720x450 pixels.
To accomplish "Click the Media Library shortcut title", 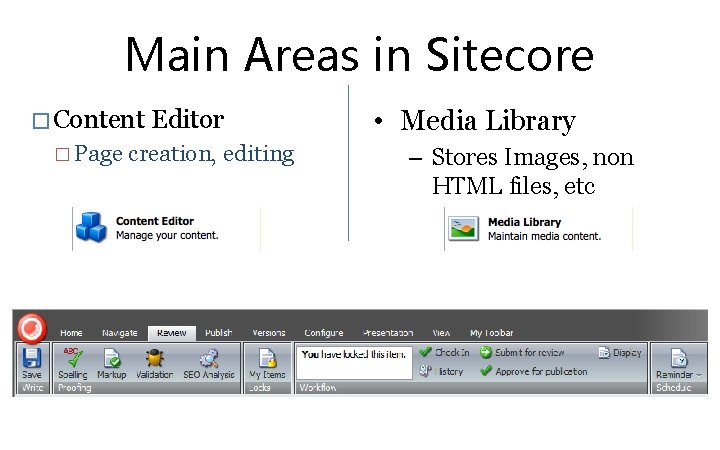I will tap(524, 222).
